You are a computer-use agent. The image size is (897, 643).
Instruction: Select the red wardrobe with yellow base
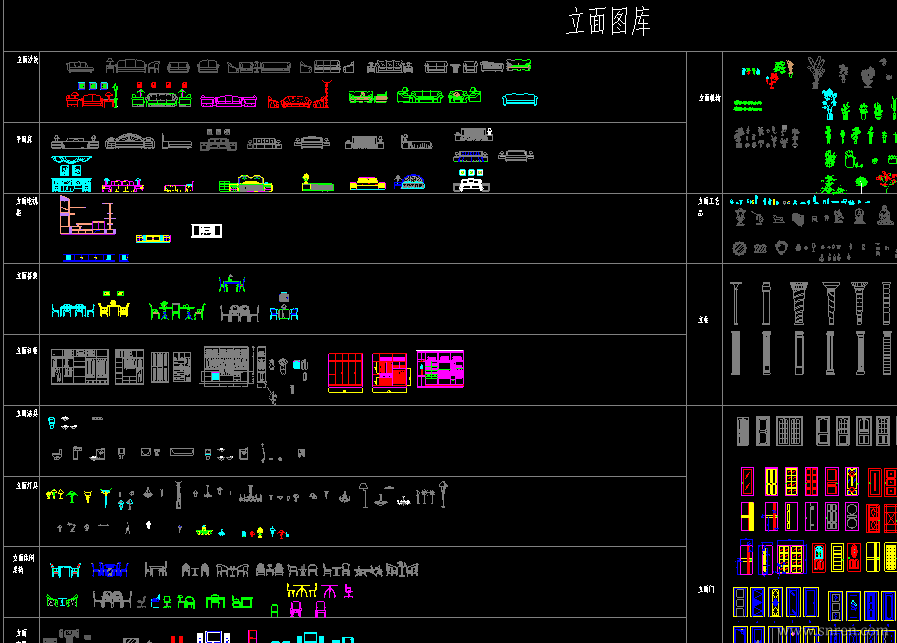pos(345,373)
